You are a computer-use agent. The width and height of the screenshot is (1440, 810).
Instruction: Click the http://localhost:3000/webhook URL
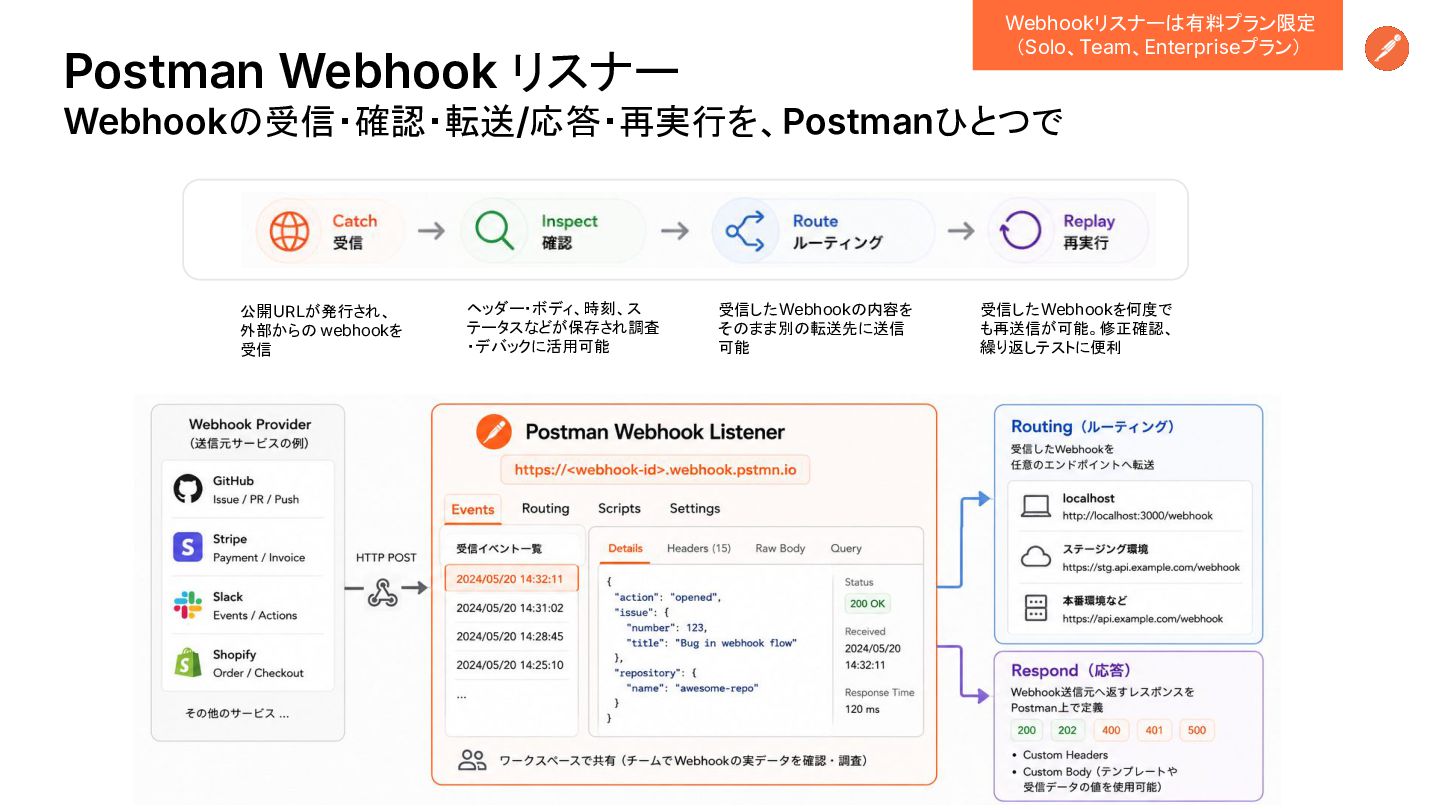[x=1137, y=516]
